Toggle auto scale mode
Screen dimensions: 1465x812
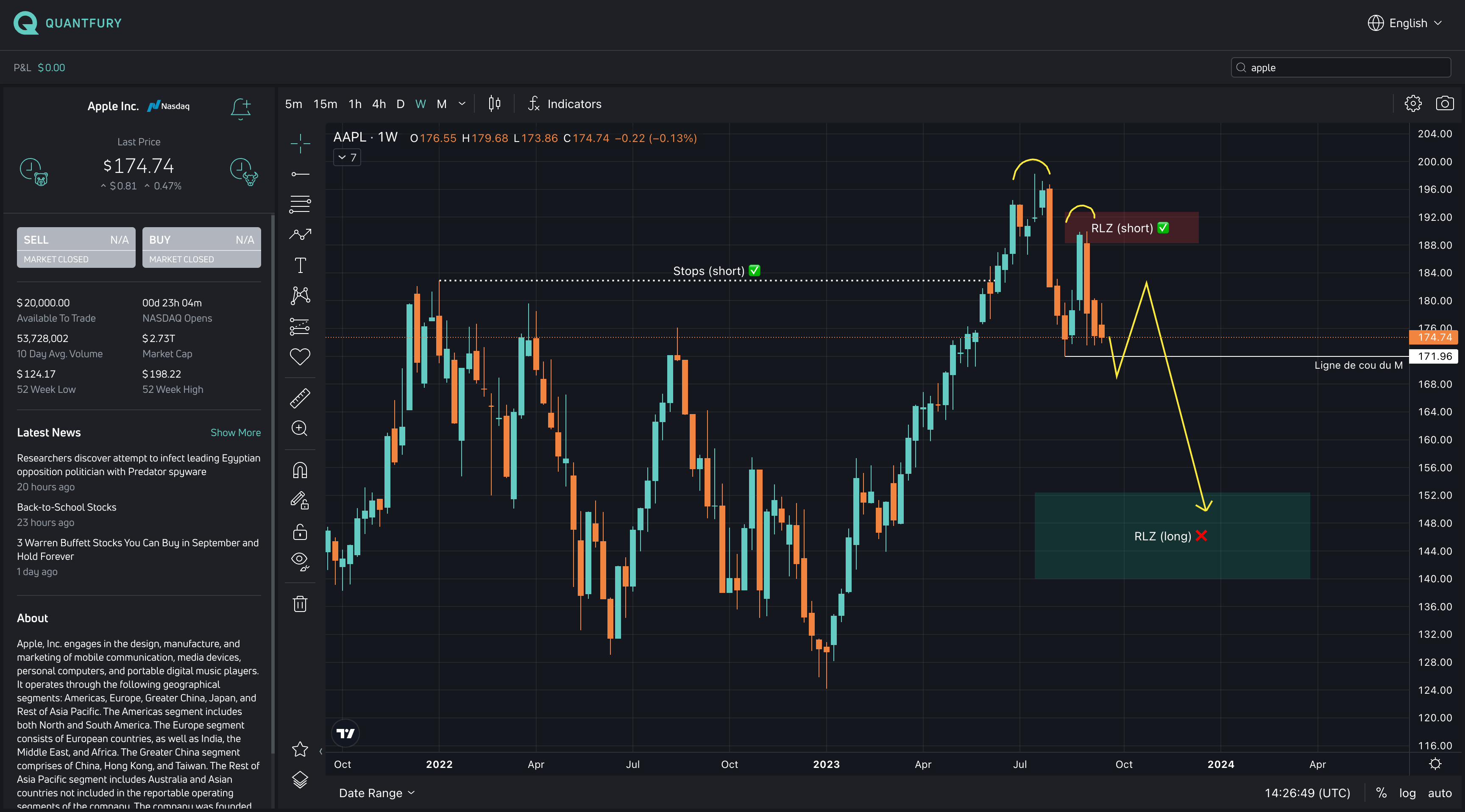tap(1440, 793)
